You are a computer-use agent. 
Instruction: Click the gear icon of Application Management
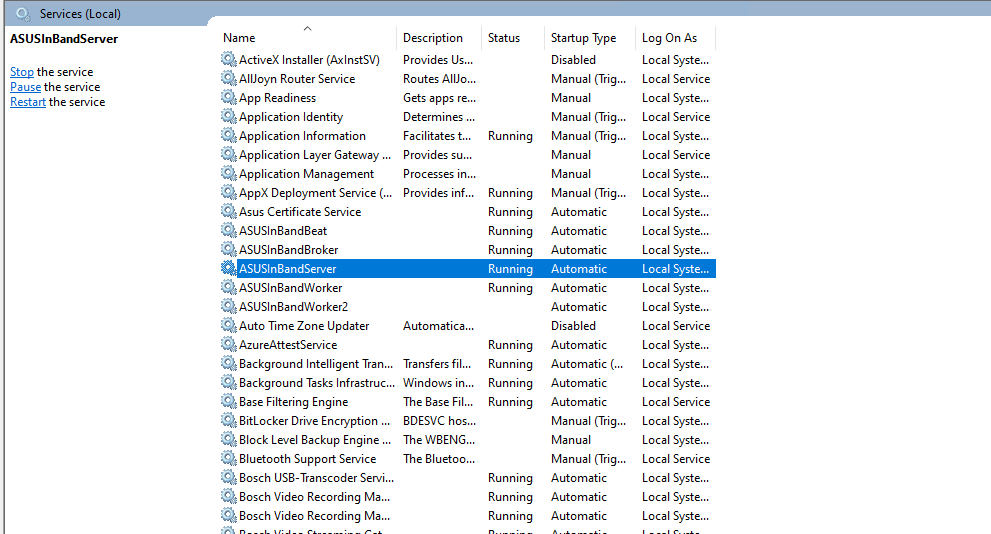click(x=228, y=173)
